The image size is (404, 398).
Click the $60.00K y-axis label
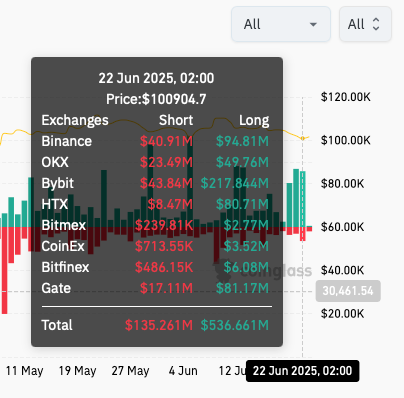point(342,227)
